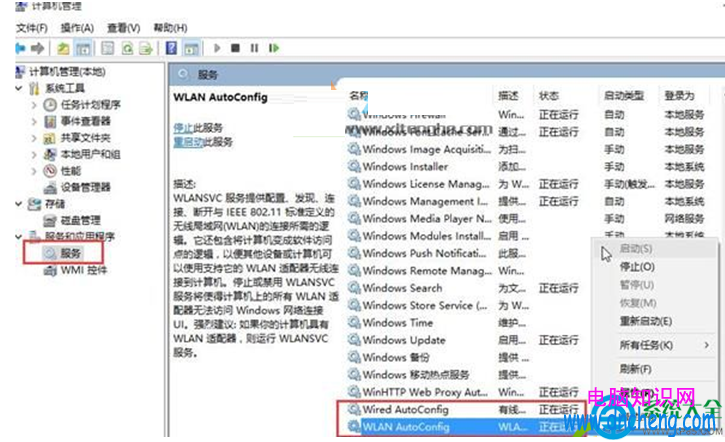Viewport: 725px width, 442px height.
Task: Click the gear icon beside Windows Installer
Action: pyautogui.click(x=354, y=166)
